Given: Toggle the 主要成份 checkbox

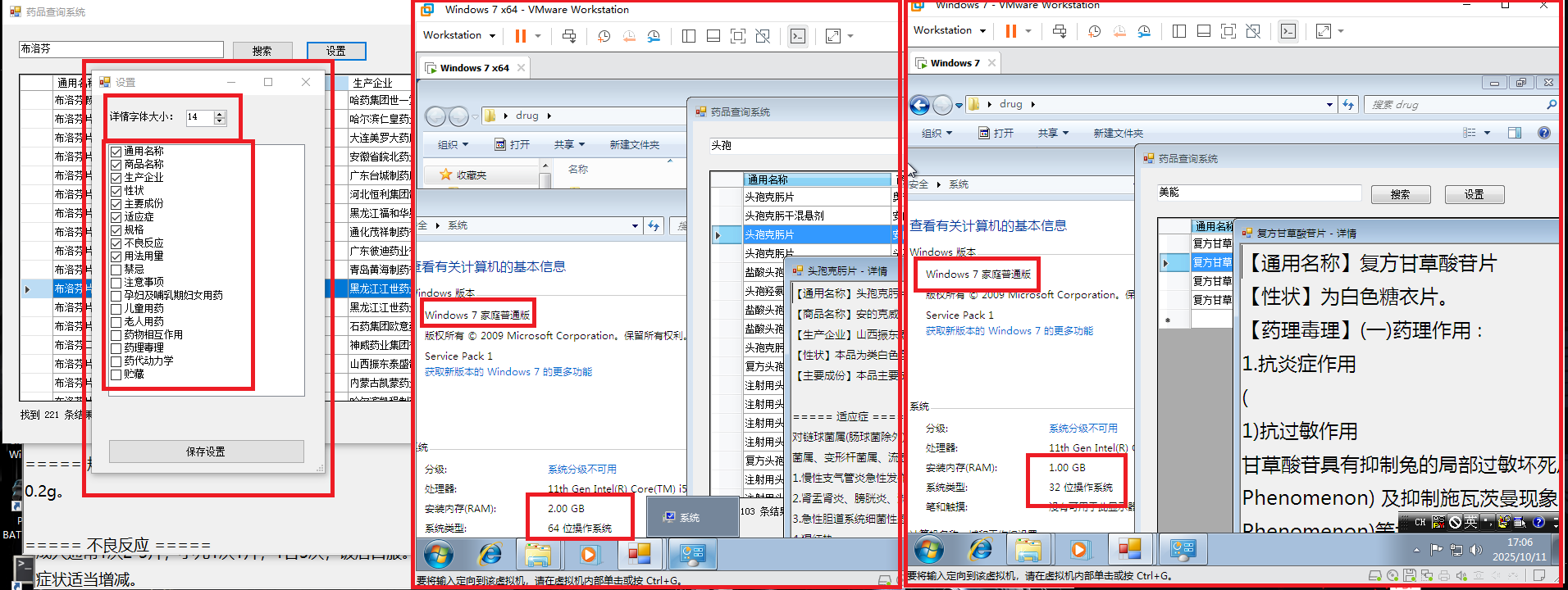Looking at the screenshot, I should (x=116, y=204).
